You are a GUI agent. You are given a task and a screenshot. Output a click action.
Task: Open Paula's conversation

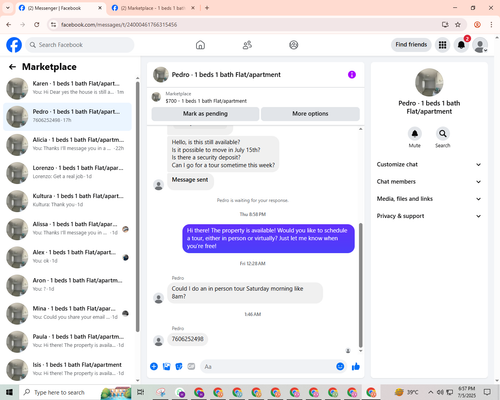[67, 341]
